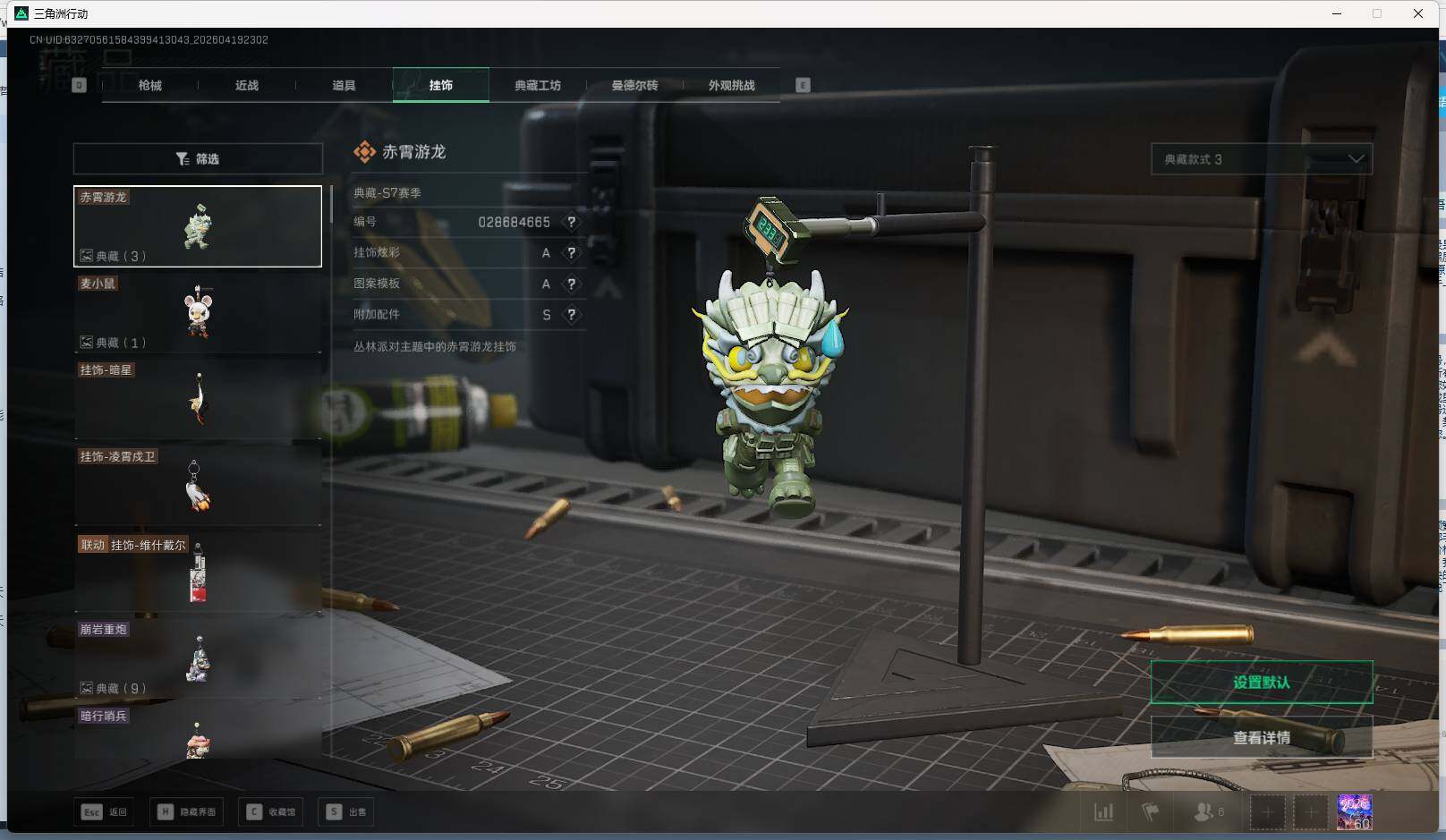This screenshot has width=1446, height=840.
Task: Select the 崩岩重炮 charm card
Action: pos(198,658)
